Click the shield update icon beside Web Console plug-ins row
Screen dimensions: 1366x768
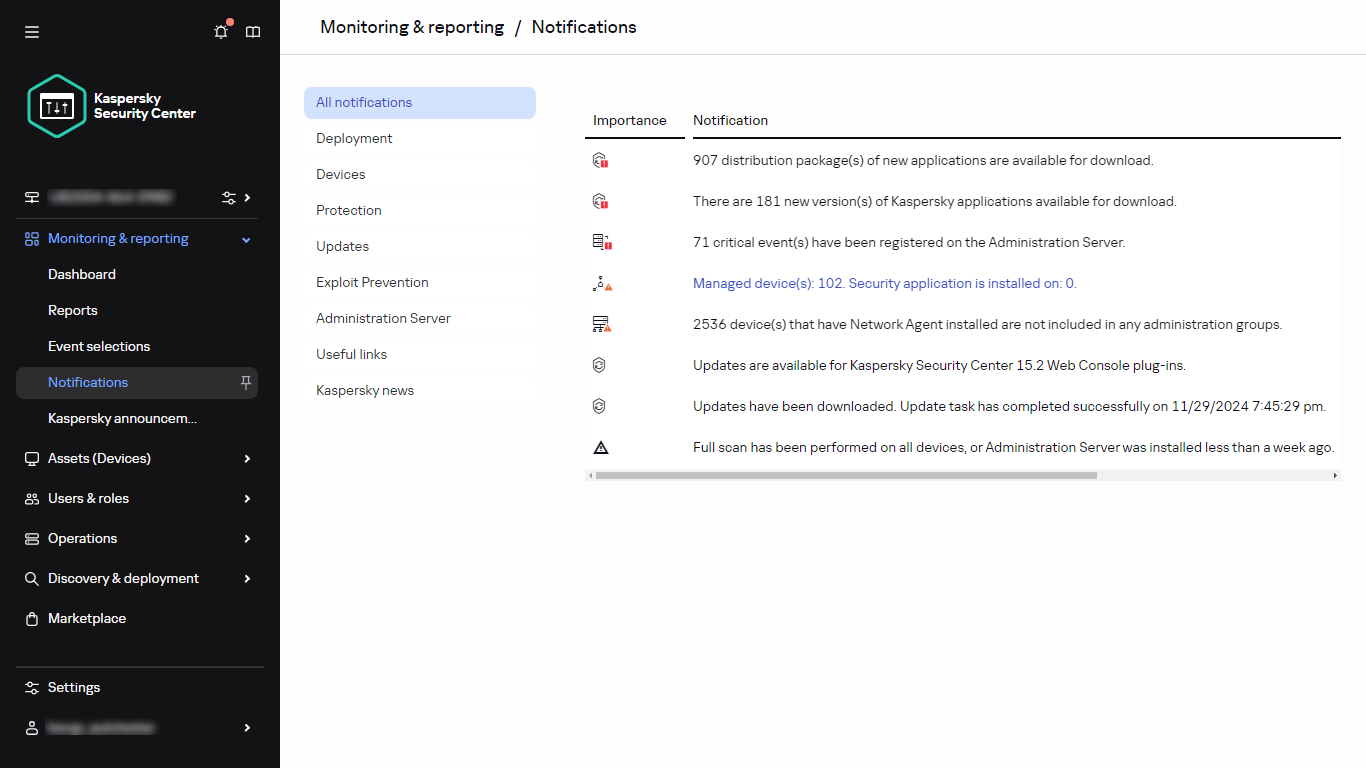pyautogui.click(x=599, y=365)
